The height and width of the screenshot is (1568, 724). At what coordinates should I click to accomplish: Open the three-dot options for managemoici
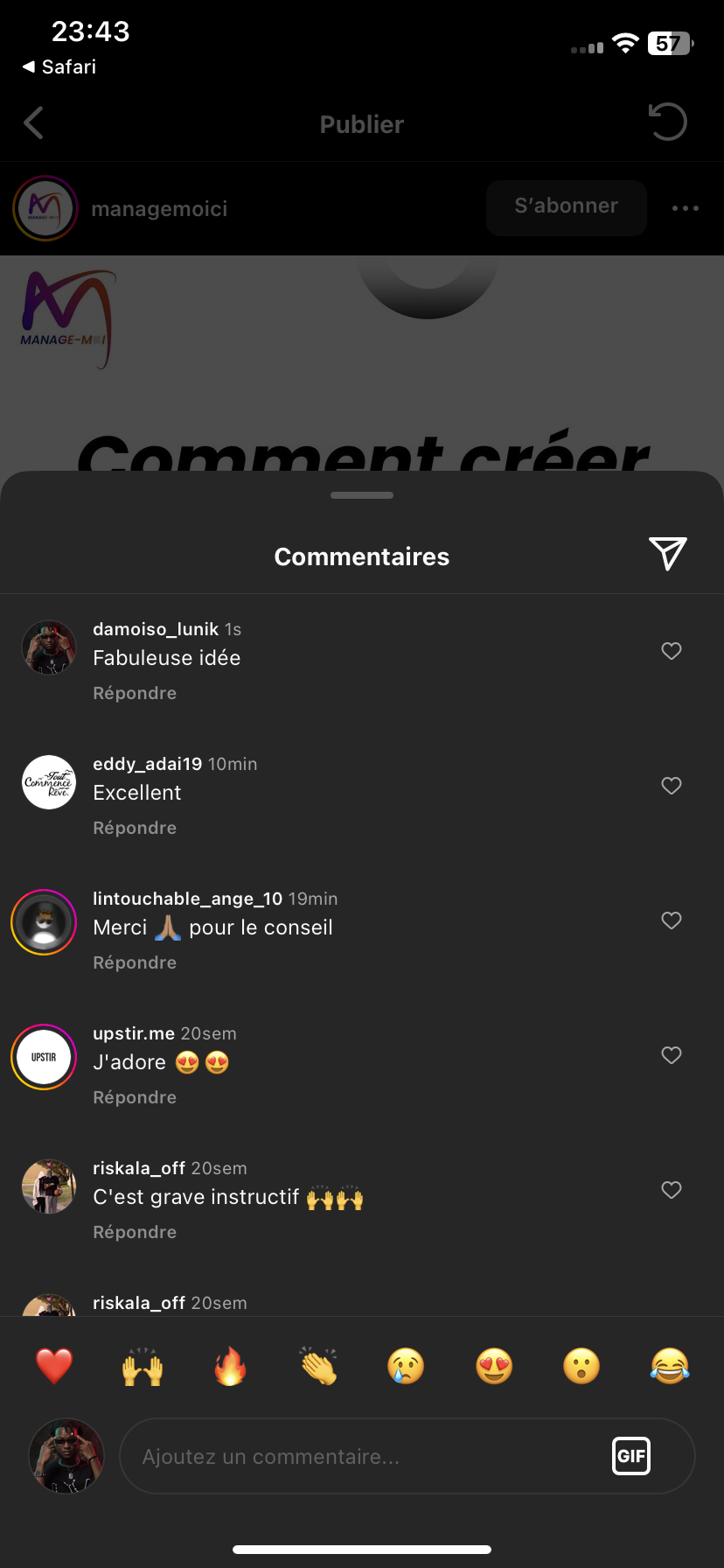click(686, 208)
